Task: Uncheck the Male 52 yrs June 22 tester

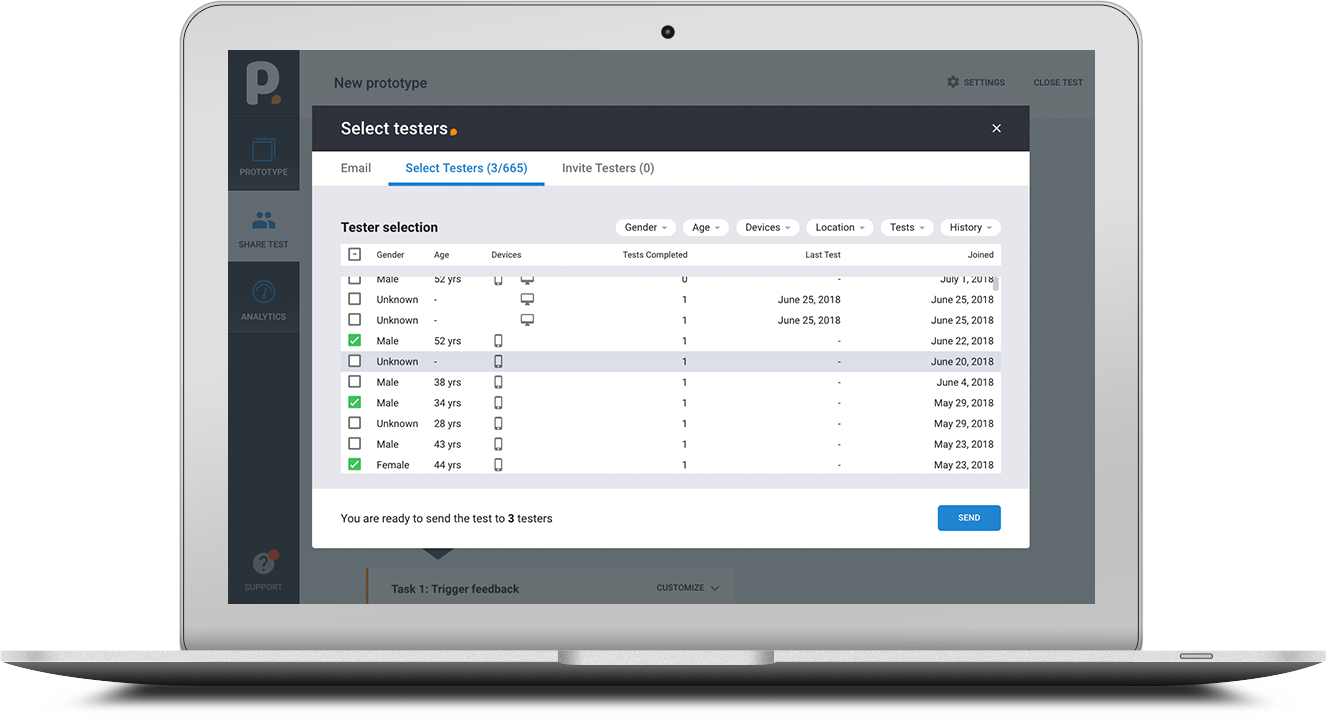Action: pyautogui.click(x=354, y=341)
